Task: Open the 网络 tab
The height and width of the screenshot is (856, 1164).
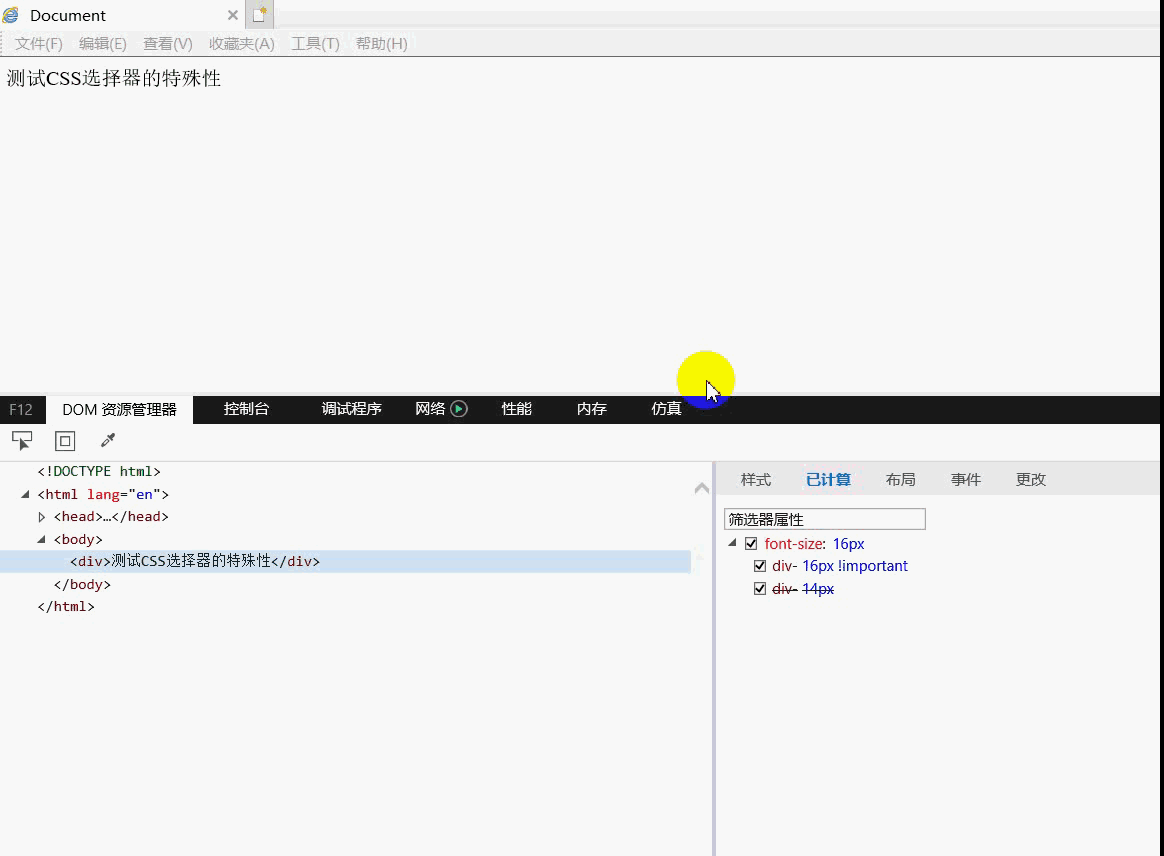Action: (x=431, y=408)
